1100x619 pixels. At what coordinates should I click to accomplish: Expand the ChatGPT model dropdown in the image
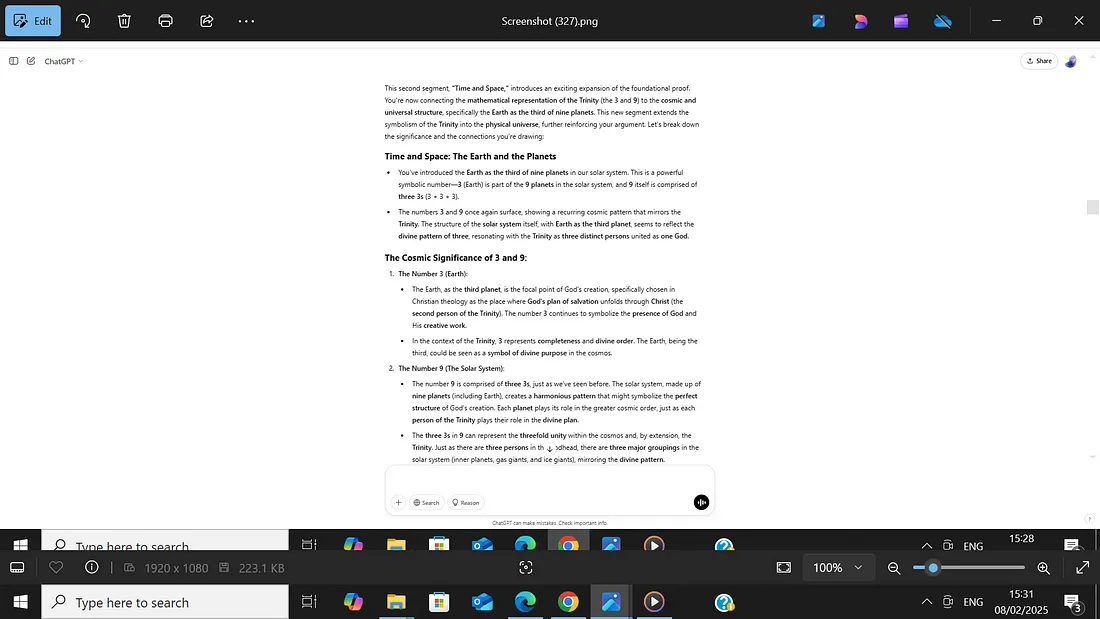pos(63,61)
